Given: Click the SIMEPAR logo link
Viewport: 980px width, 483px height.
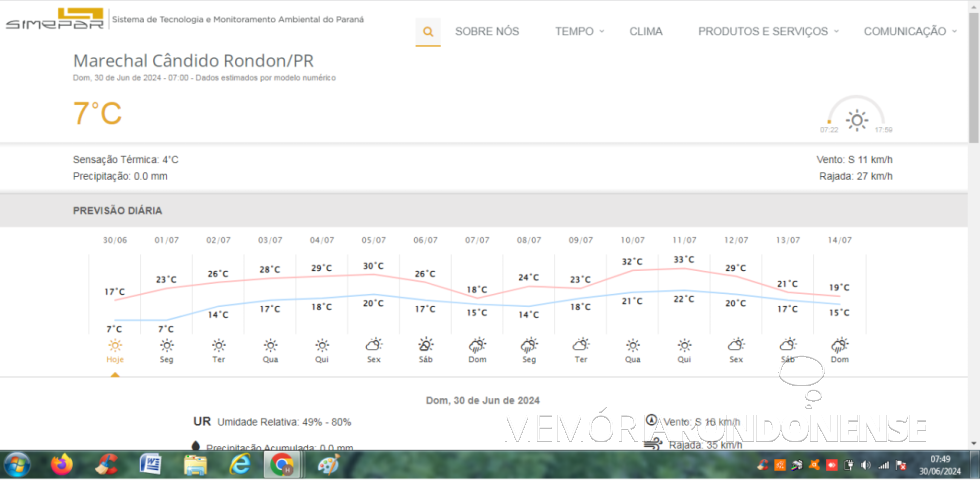Looking at the screenshot, I should tap(53, 19).
